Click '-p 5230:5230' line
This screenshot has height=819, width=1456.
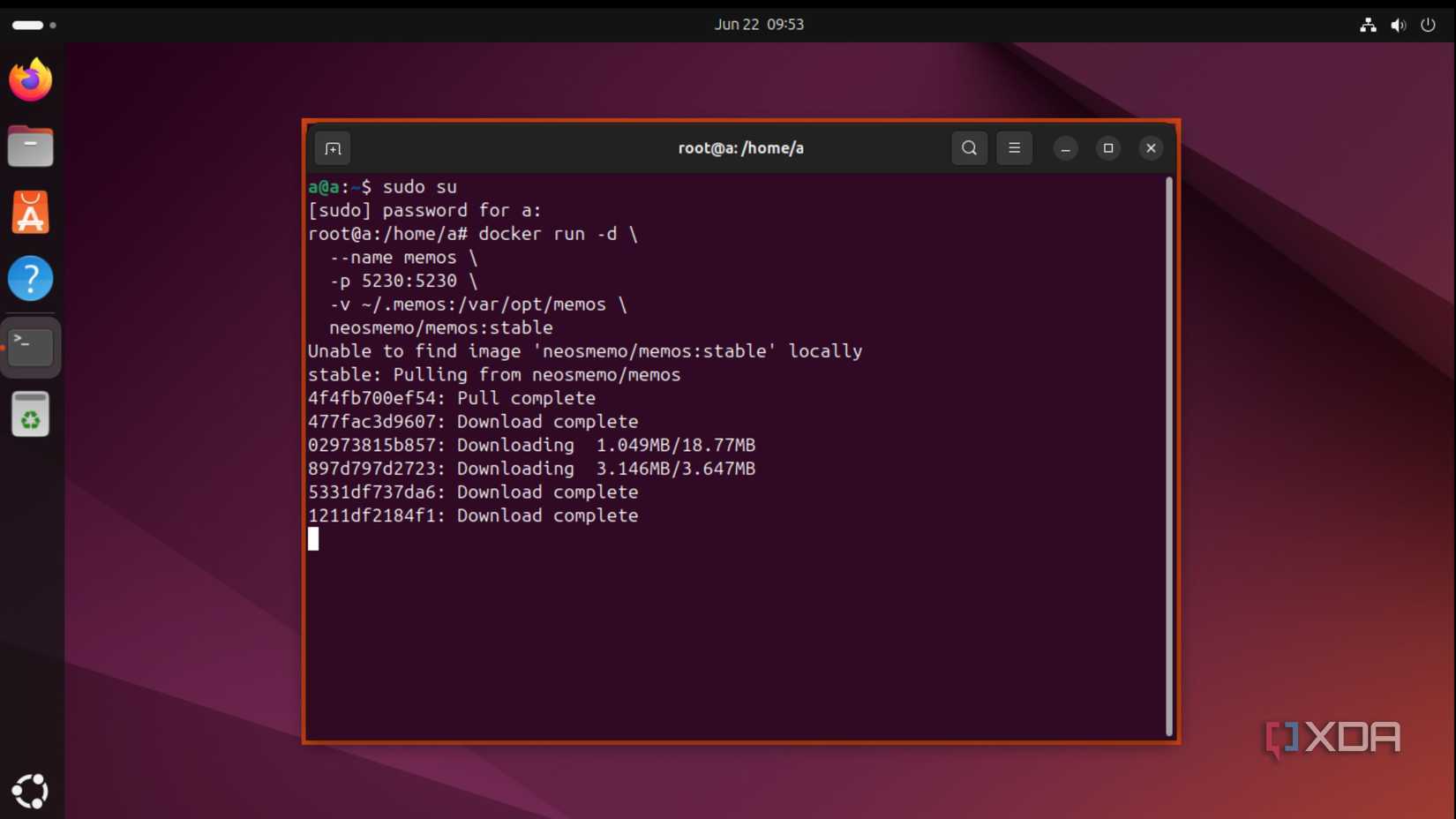tap(403, 281)
